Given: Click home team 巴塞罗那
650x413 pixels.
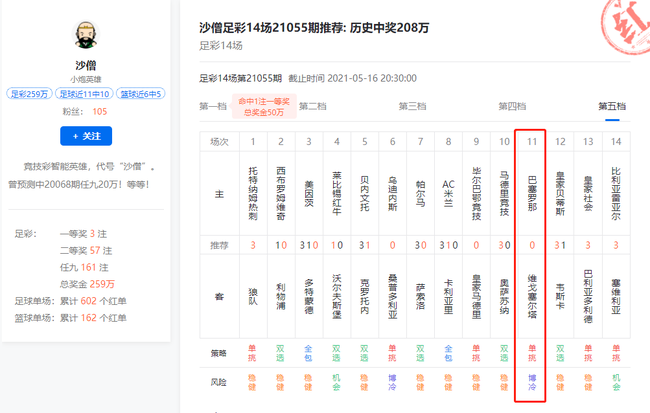Looking at the screenshot, I should coord(532,194).
